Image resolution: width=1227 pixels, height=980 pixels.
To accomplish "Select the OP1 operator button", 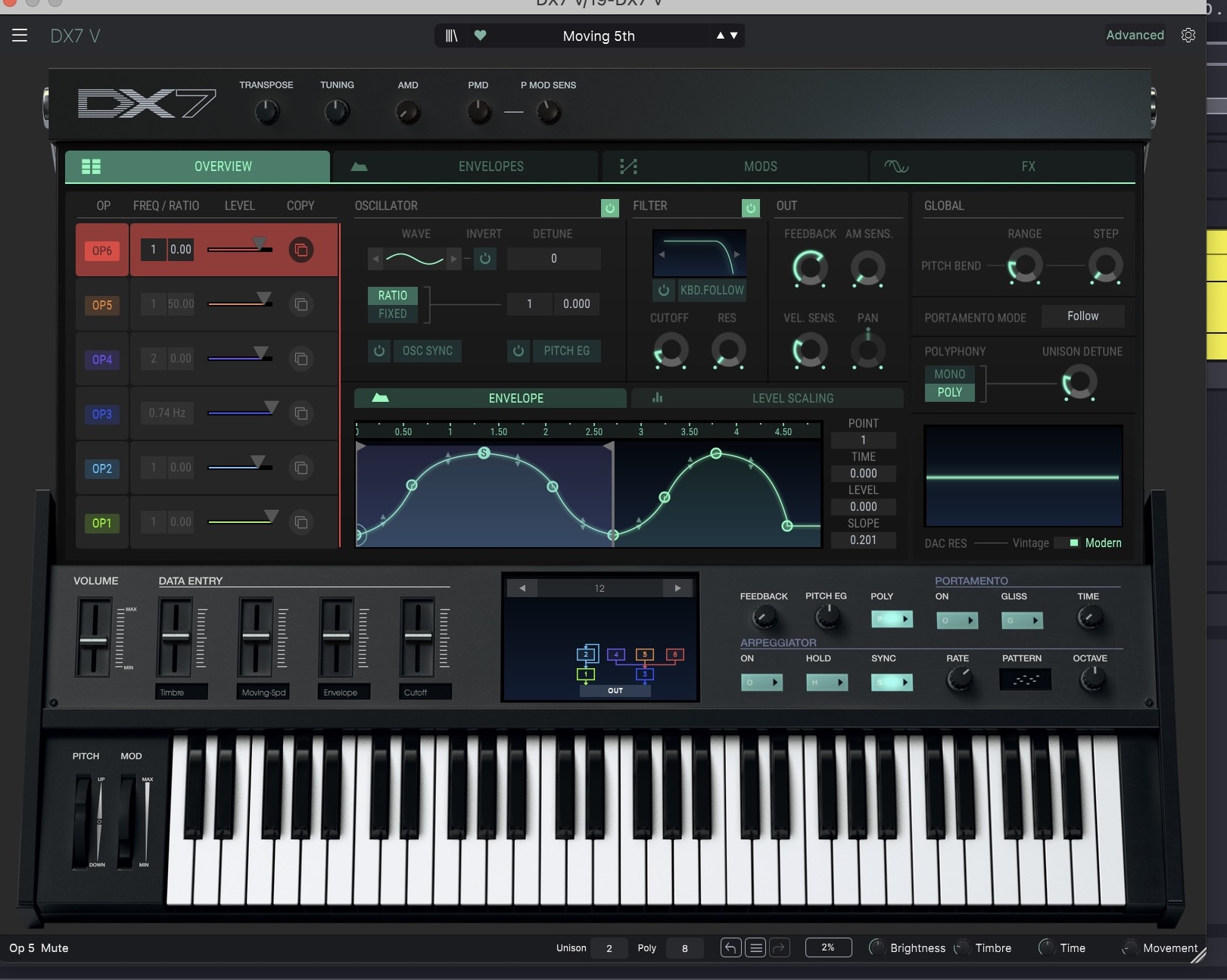I will 102,523.
